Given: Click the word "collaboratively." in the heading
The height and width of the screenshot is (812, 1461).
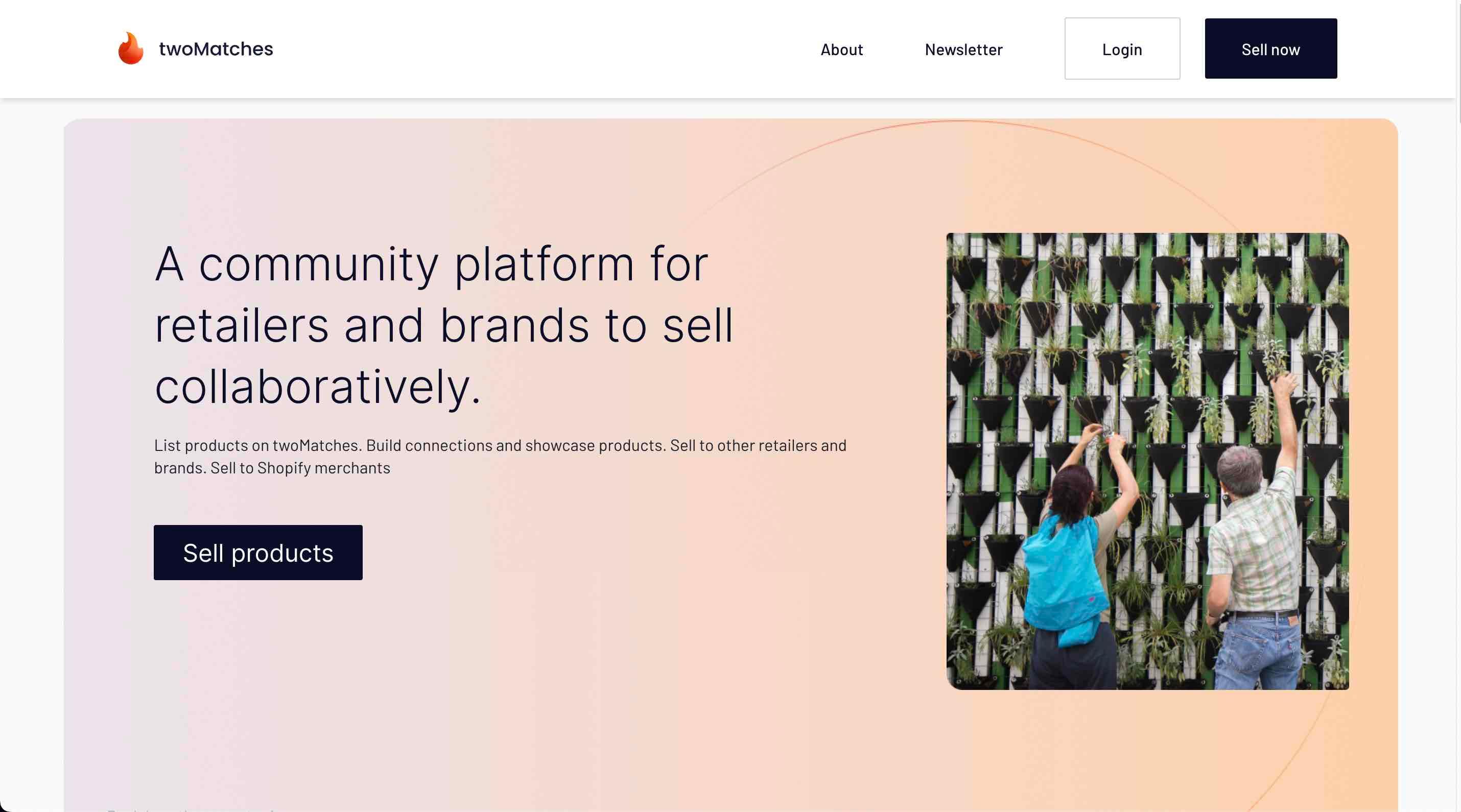Looking at the screenshot, I should tap(318, 387).
